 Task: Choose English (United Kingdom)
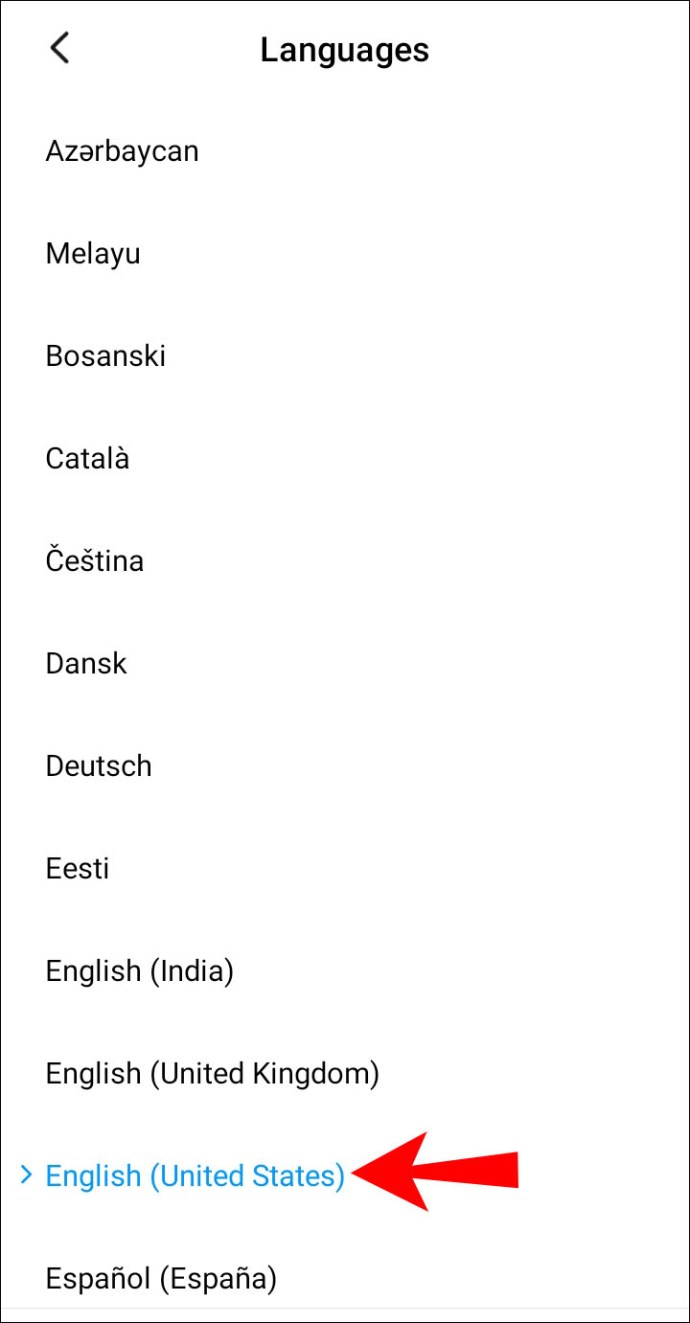point(213,1074)
